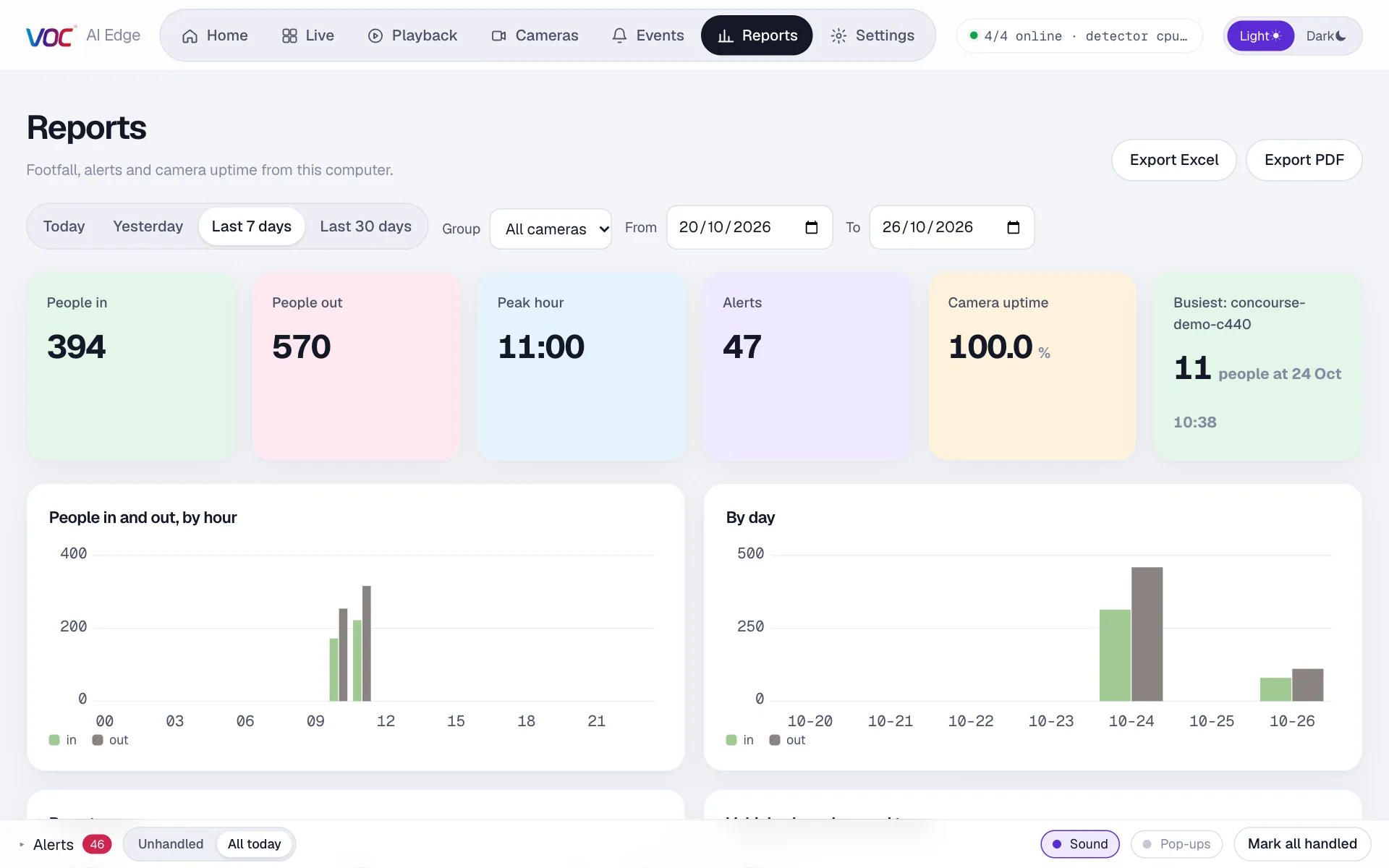Click the Reports bar-chart icon
The height and width of the screenshot is (868, 1389).
coord(725,36)
